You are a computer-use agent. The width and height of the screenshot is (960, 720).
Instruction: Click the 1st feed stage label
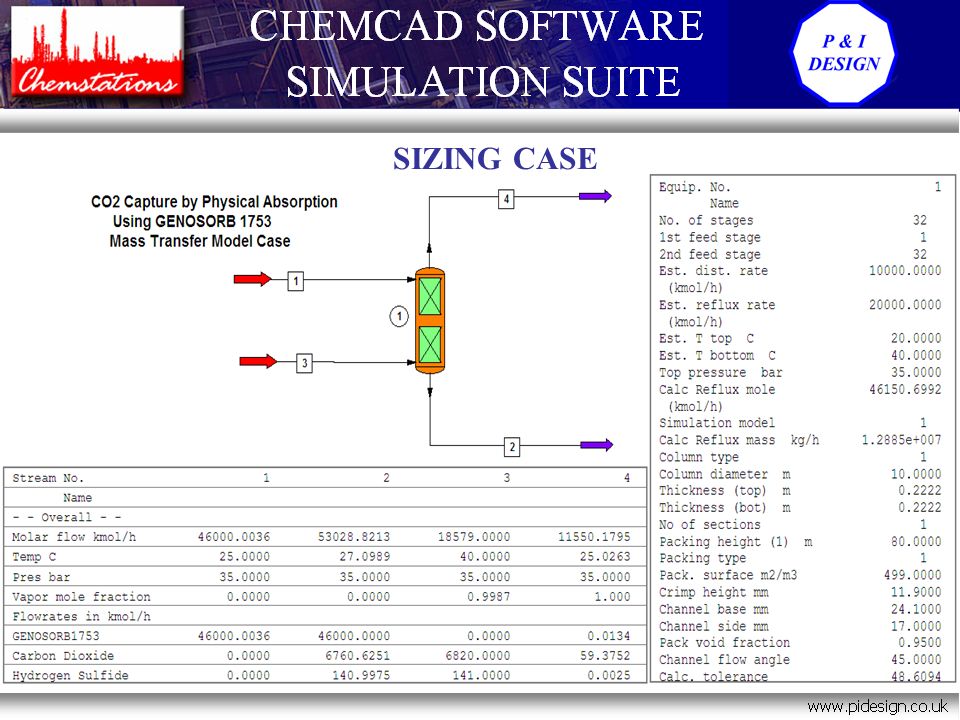tap(710, 238)
